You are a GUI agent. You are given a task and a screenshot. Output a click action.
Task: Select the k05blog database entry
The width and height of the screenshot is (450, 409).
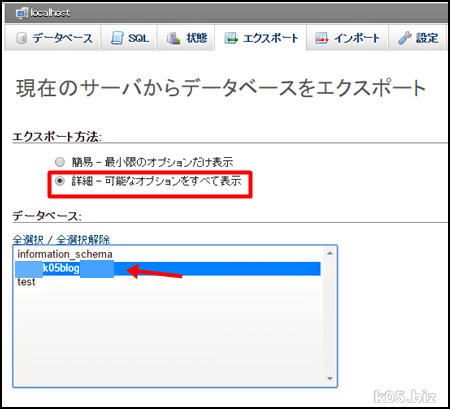tap(168, 268)
